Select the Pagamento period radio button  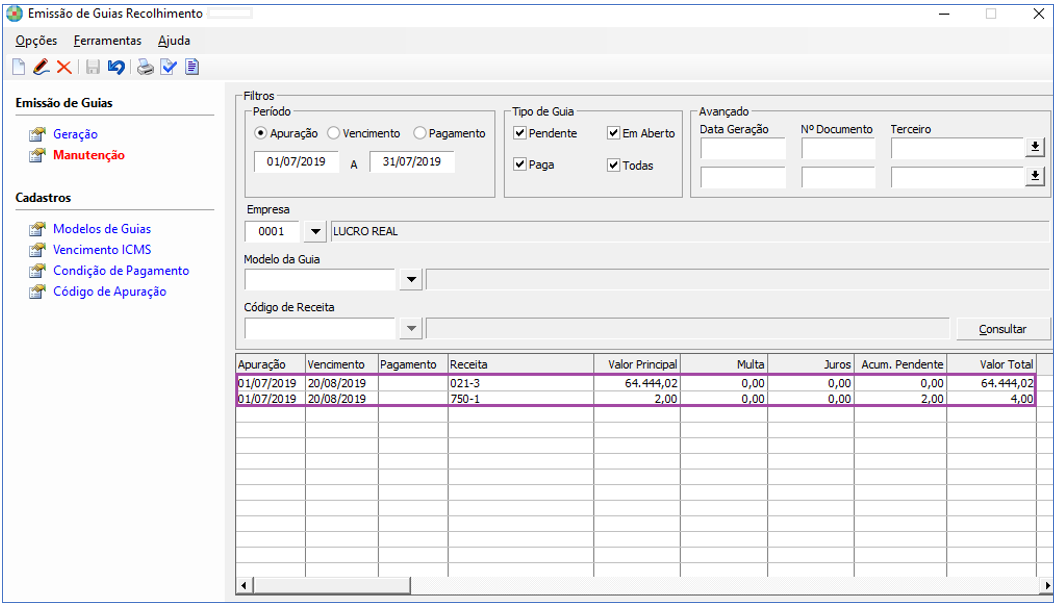[419, 133]
